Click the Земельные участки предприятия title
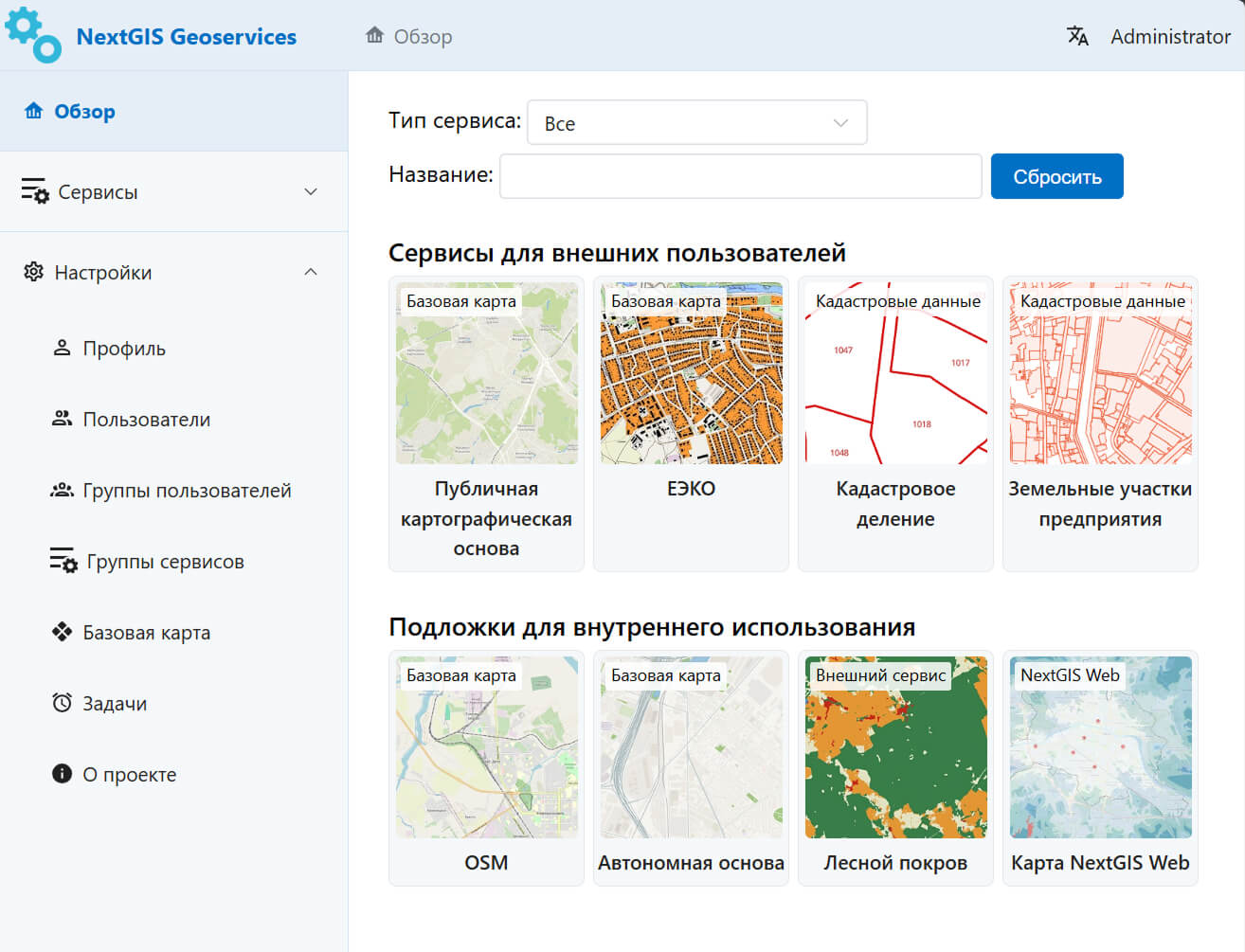Screen dimensions: 1245x952 point(1100,504)
